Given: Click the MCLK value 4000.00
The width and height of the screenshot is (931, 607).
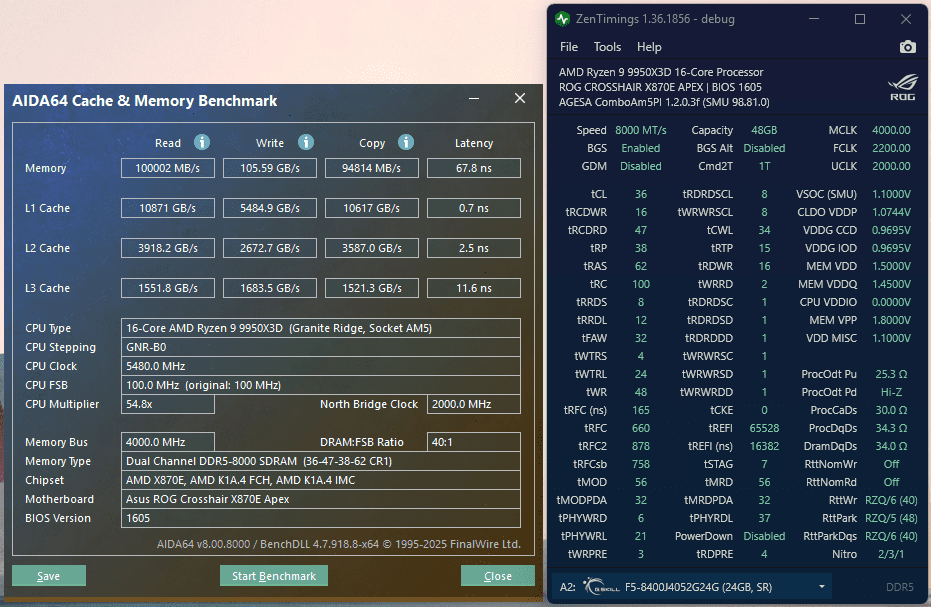Looking at the screenshot, I should tap(891, 130).
